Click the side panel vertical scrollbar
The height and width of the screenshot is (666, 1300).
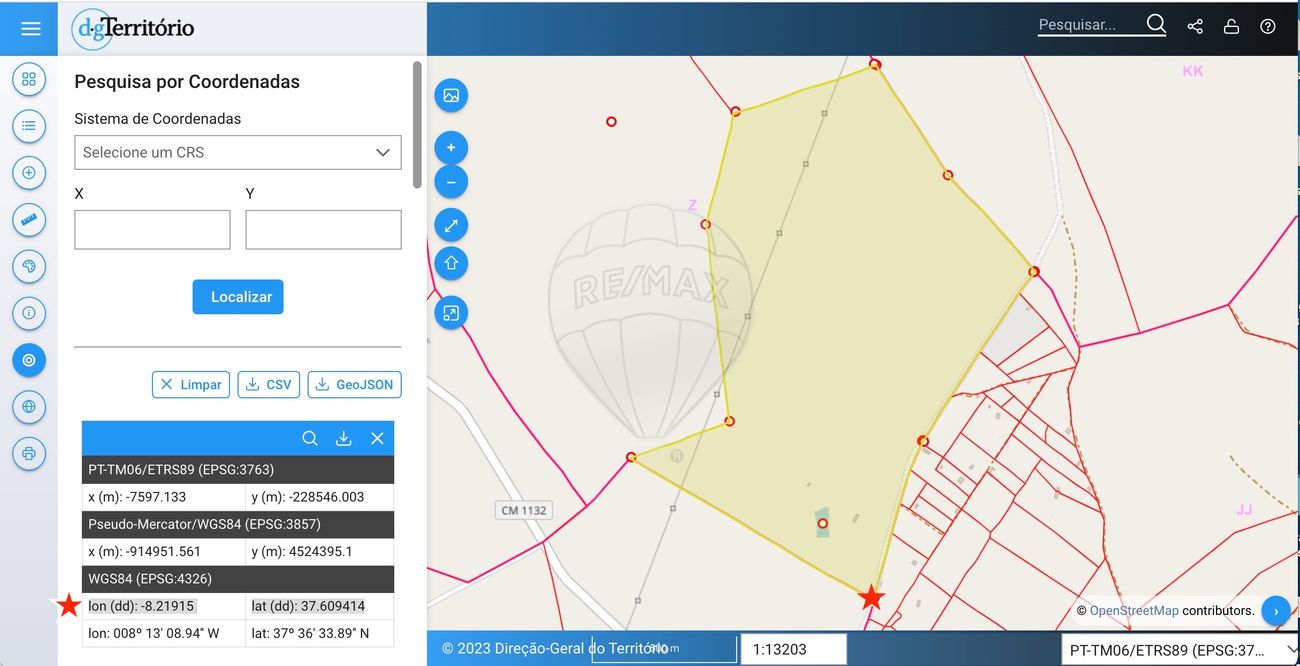[x=417, y=125]
